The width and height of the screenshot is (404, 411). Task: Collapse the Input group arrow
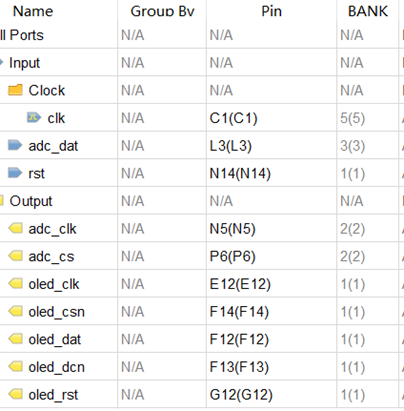(1, 62)
